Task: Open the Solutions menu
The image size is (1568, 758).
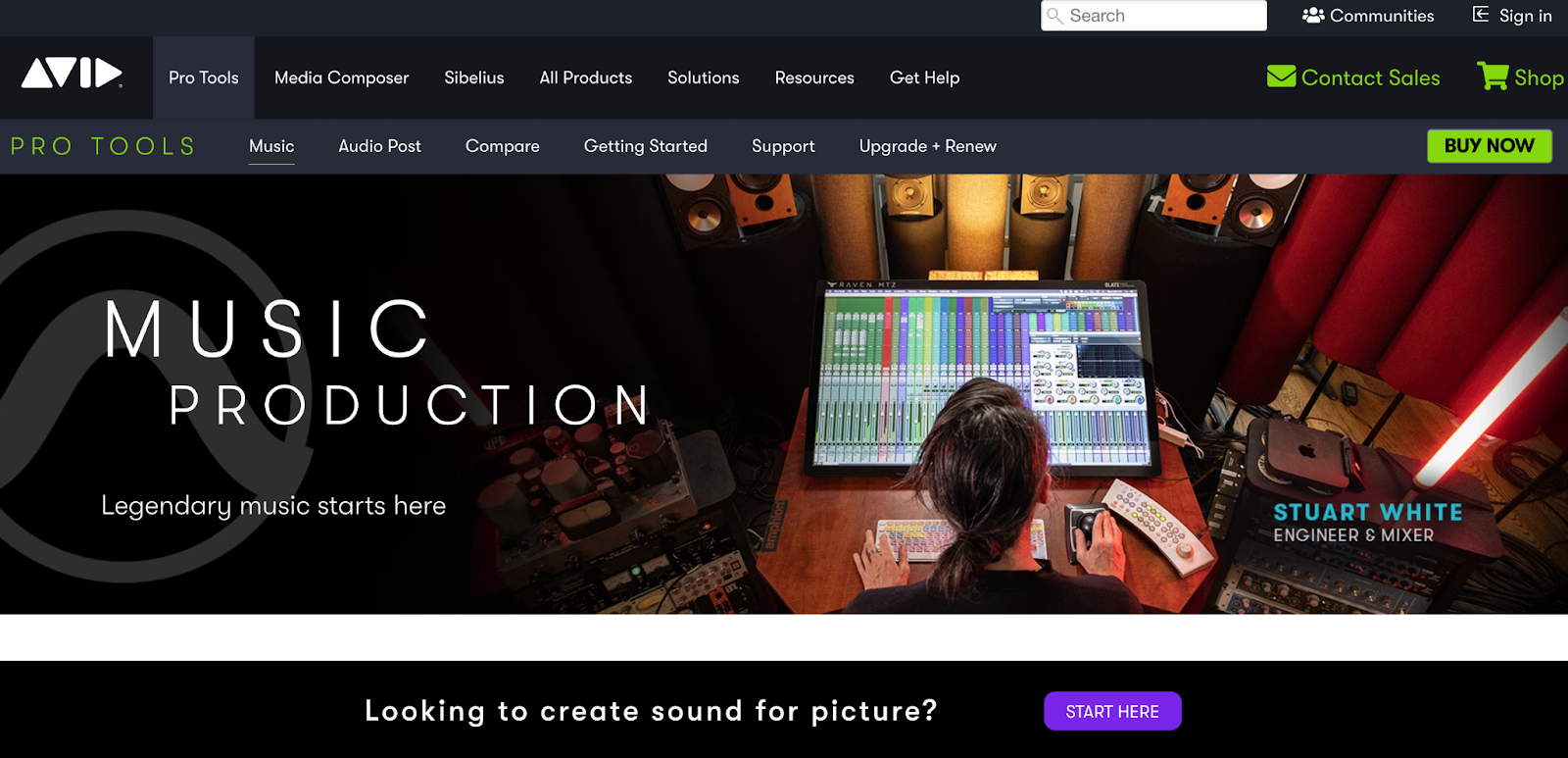Action: [x=704, y=77]
